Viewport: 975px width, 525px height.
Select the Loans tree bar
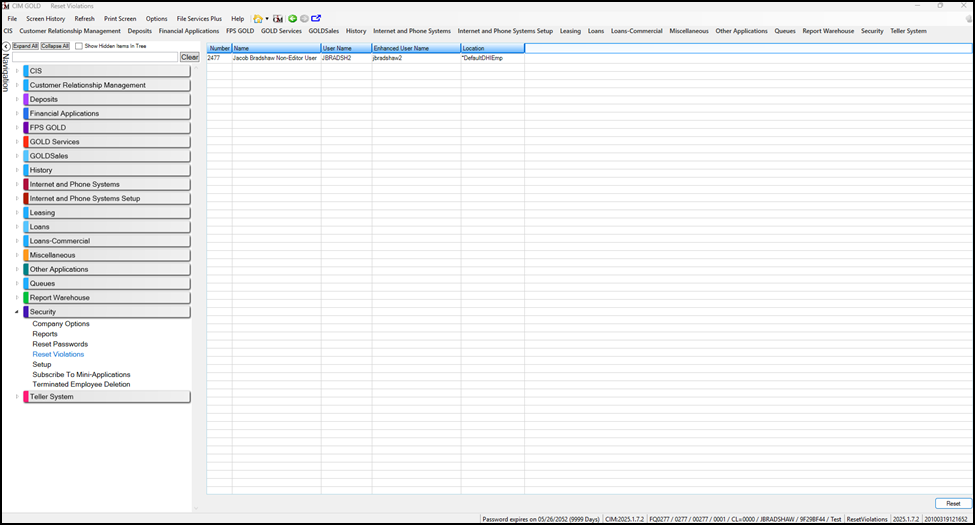[x=107, y=226]
